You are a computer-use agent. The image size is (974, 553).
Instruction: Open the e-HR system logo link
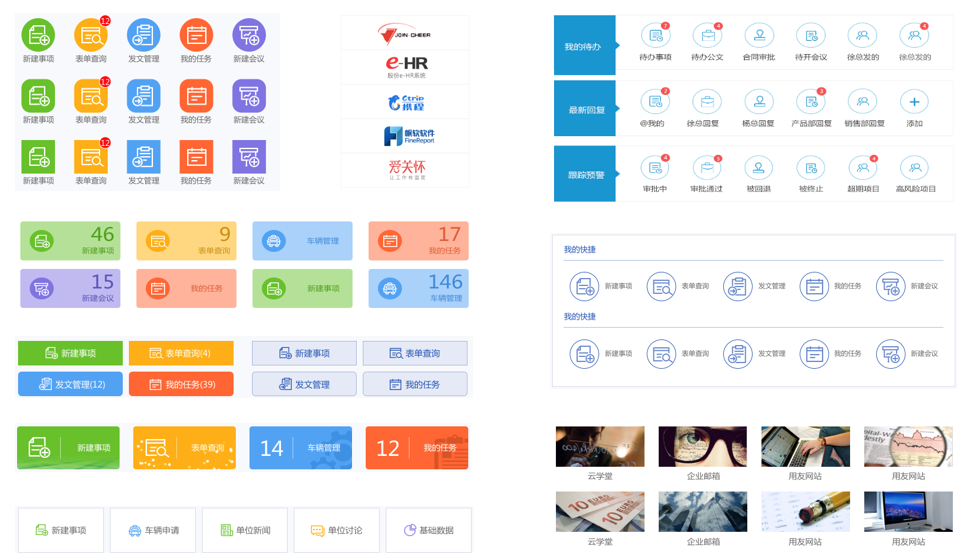406,68
